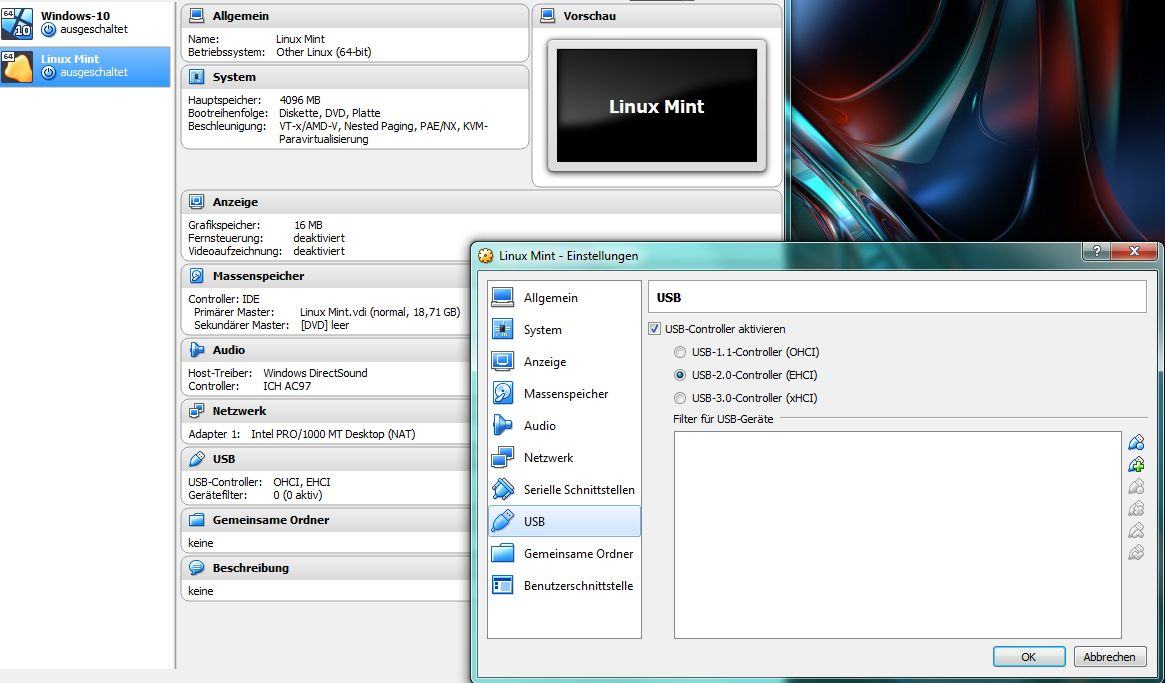Open Netzwerk section header in VM details
This screenshot has width=1165, height=683.
click(325, 410)
